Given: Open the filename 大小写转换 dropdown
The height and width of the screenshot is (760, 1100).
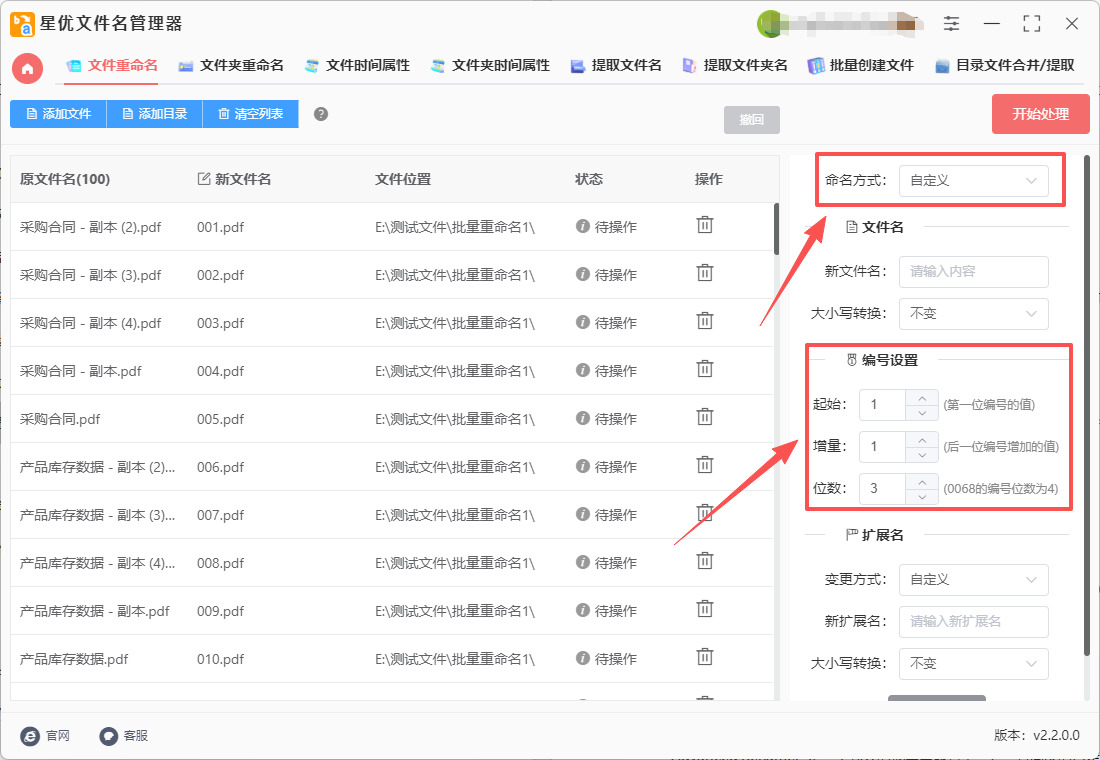Looking at the screenshot, I should click(x=973, y=314).
